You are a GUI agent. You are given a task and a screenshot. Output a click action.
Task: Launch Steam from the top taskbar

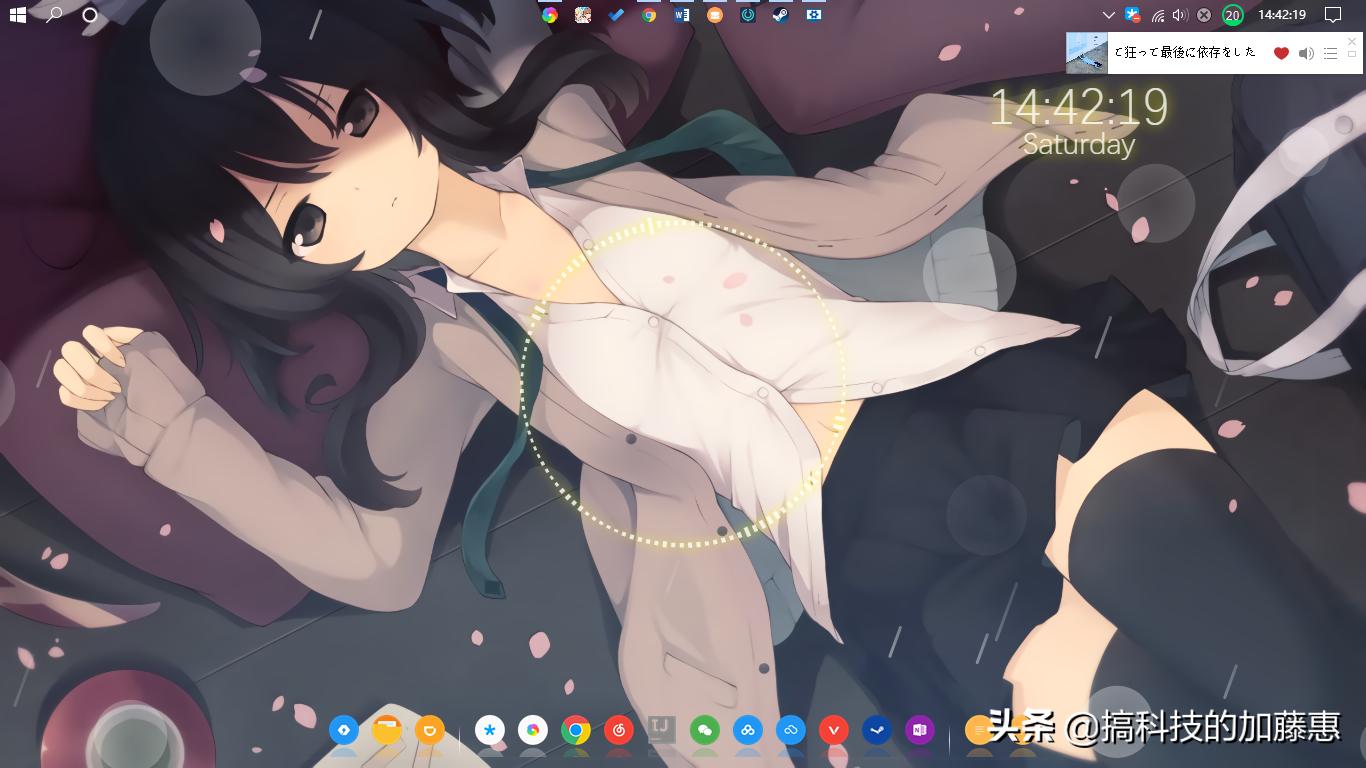click(x=781, y=15)
